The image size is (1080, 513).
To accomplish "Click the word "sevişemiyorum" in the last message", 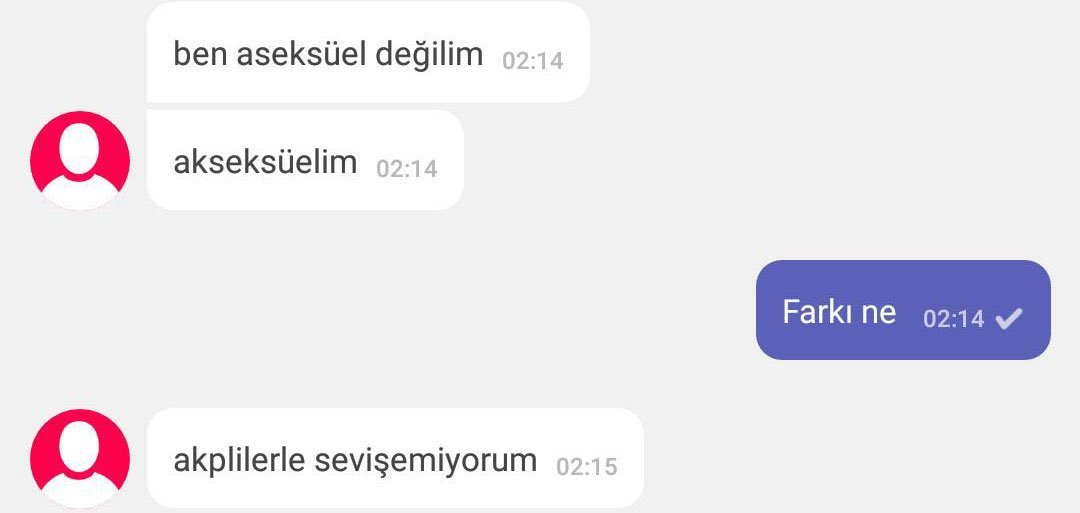I will 426,461.
